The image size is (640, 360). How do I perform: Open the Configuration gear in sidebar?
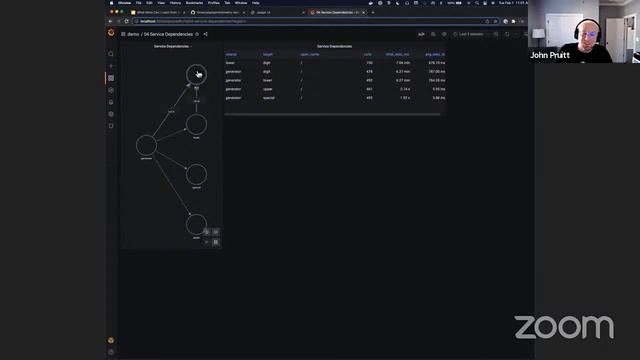111,114
